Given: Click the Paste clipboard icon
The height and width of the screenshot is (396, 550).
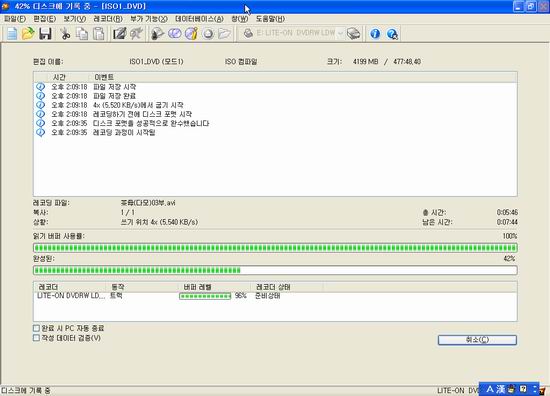Looking at the screenshot, I should [99, 34].
